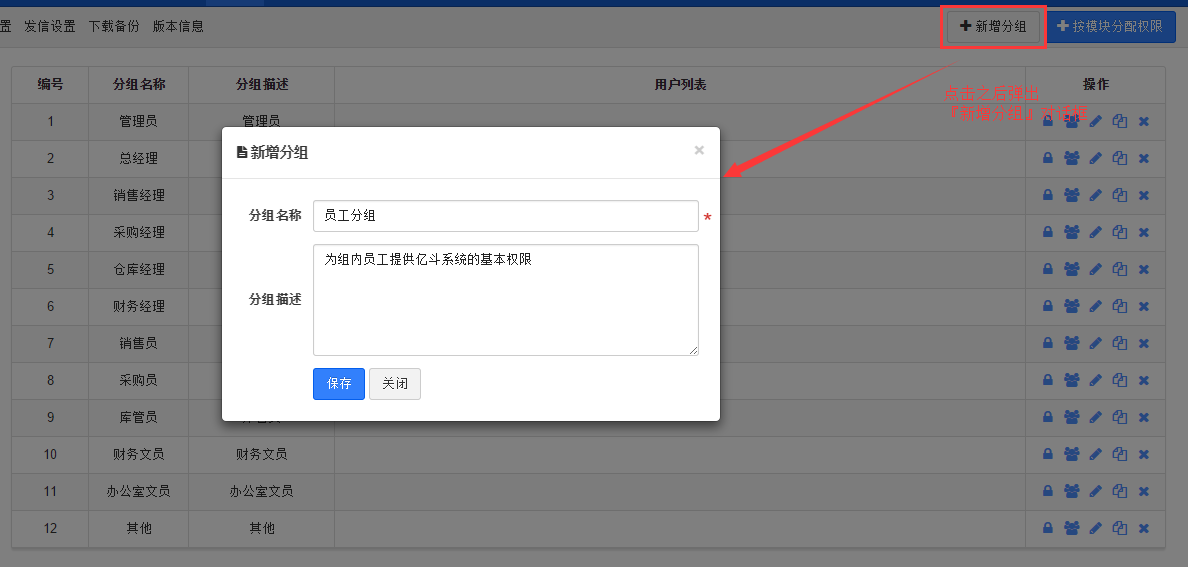
Task: Select the 库管员 group name cell
Action: tap(139, 417)
